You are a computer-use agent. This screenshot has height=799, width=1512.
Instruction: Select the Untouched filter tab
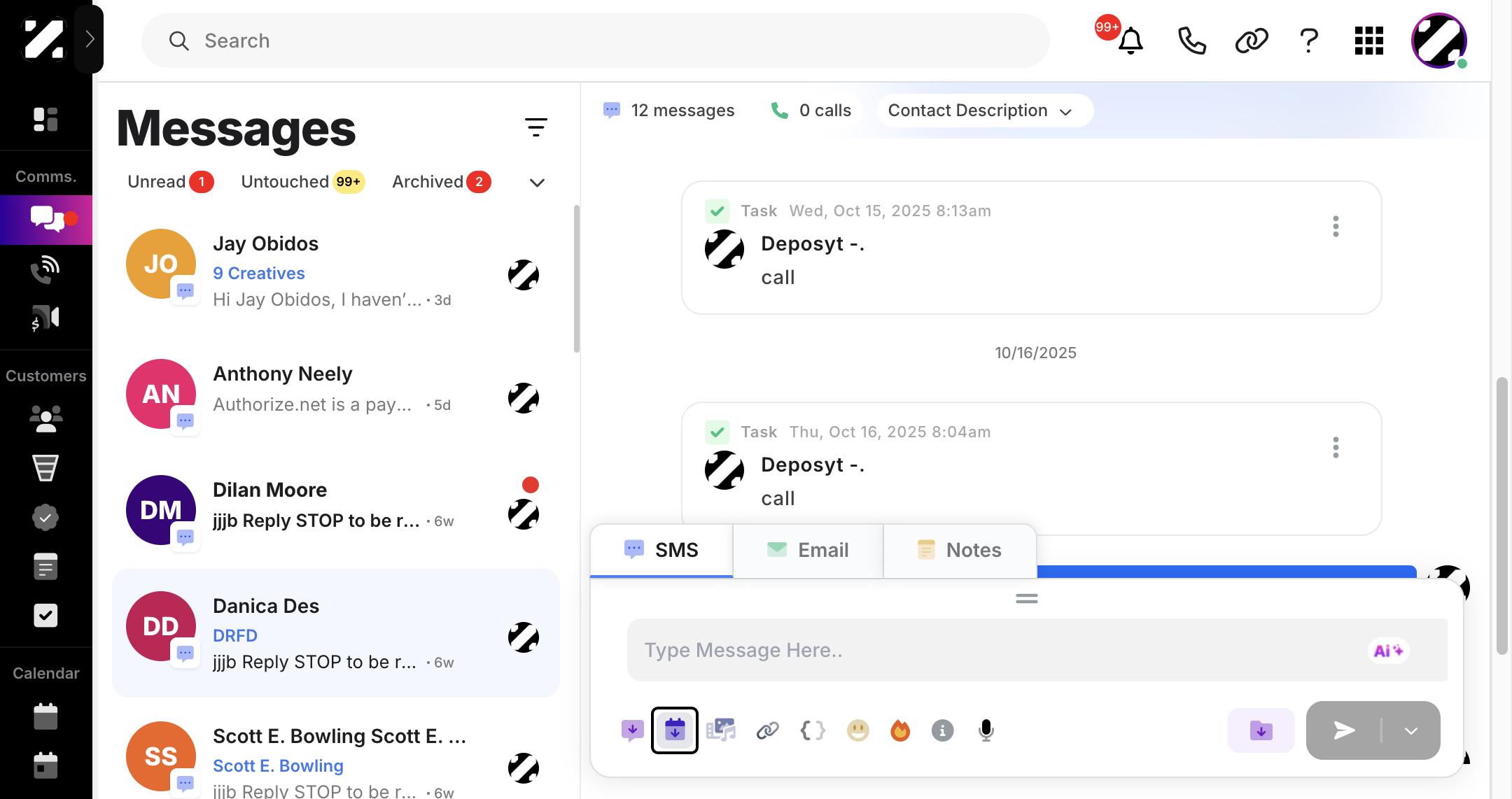point(302,182)
